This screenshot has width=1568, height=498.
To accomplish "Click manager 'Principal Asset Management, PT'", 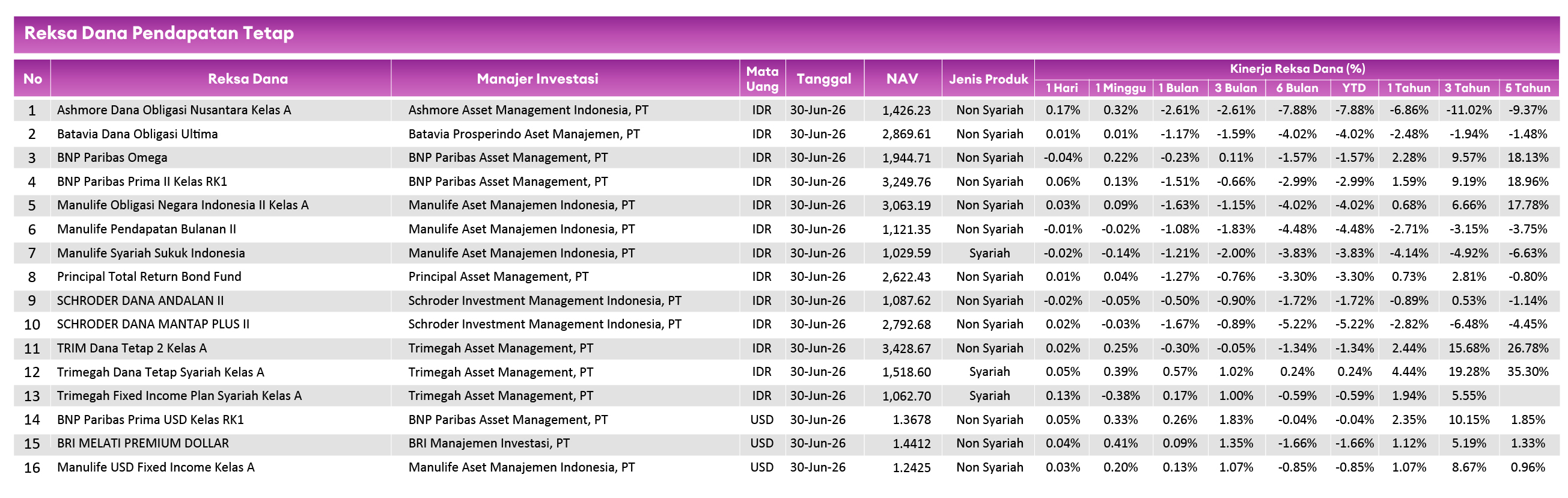I will (498, 277).
